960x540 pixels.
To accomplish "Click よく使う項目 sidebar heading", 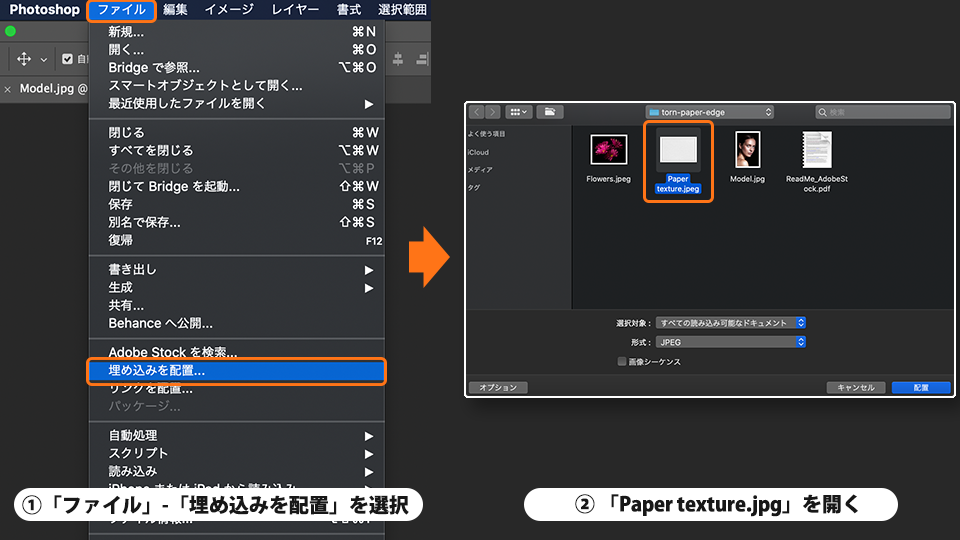I will click(487, 133).
